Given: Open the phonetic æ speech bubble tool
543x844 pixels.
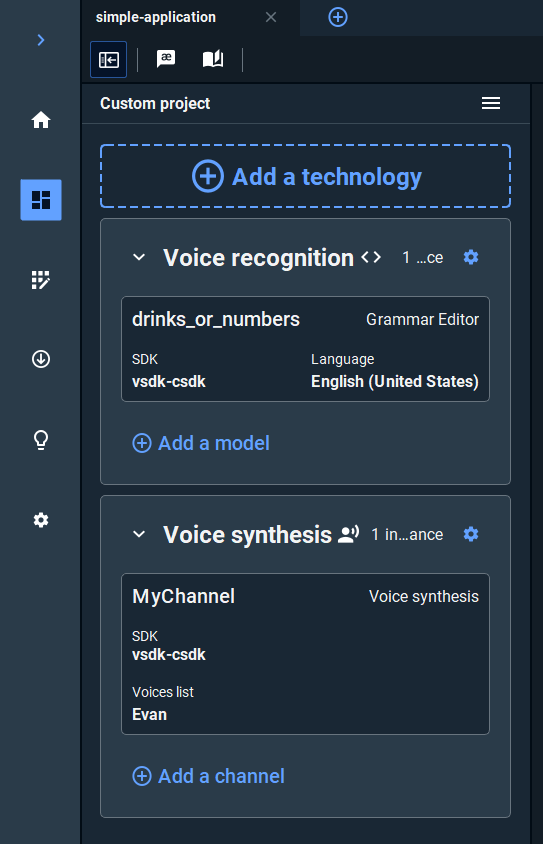Looking at the screenshot, I should 166,59.
